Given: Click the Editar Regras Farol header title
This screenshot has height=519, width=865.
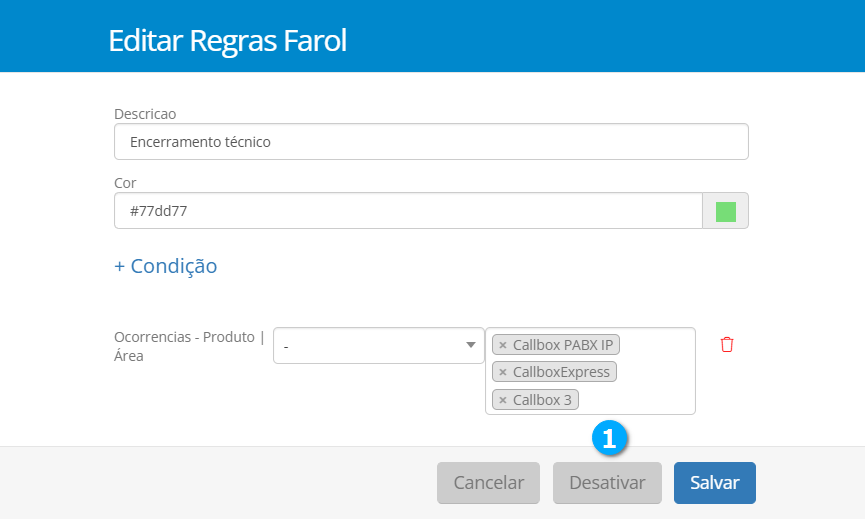Looking at the screenshot, I should 227,41.
